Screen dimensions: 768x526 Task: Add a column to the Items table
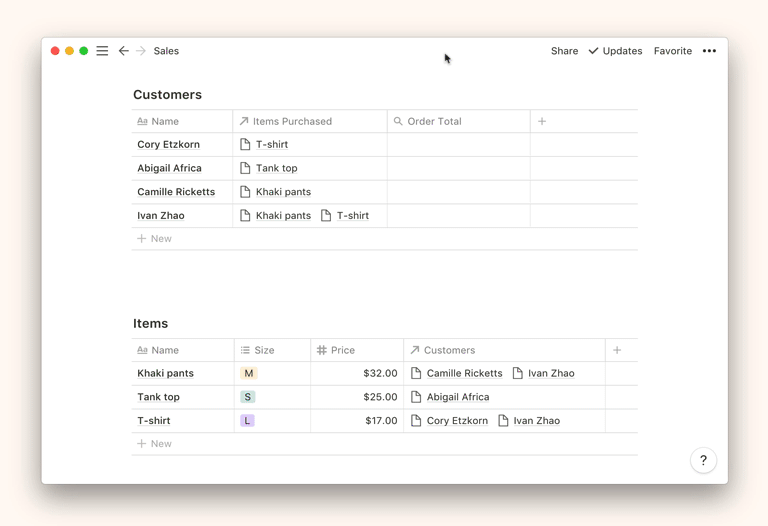[x=617, y=350]
